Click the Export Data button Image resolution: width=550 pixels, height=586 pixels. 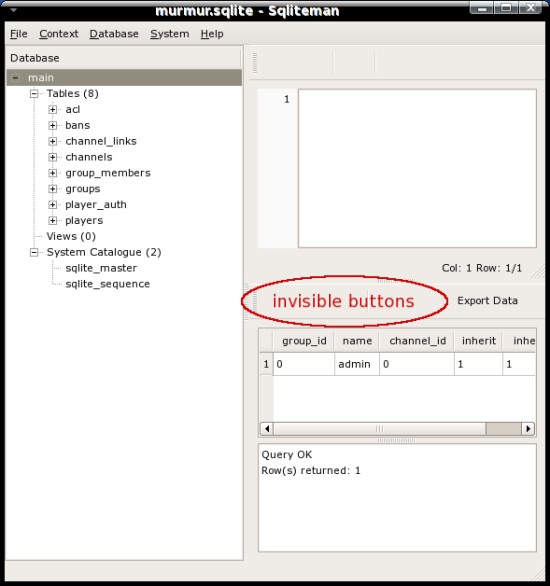click(487, 301)
